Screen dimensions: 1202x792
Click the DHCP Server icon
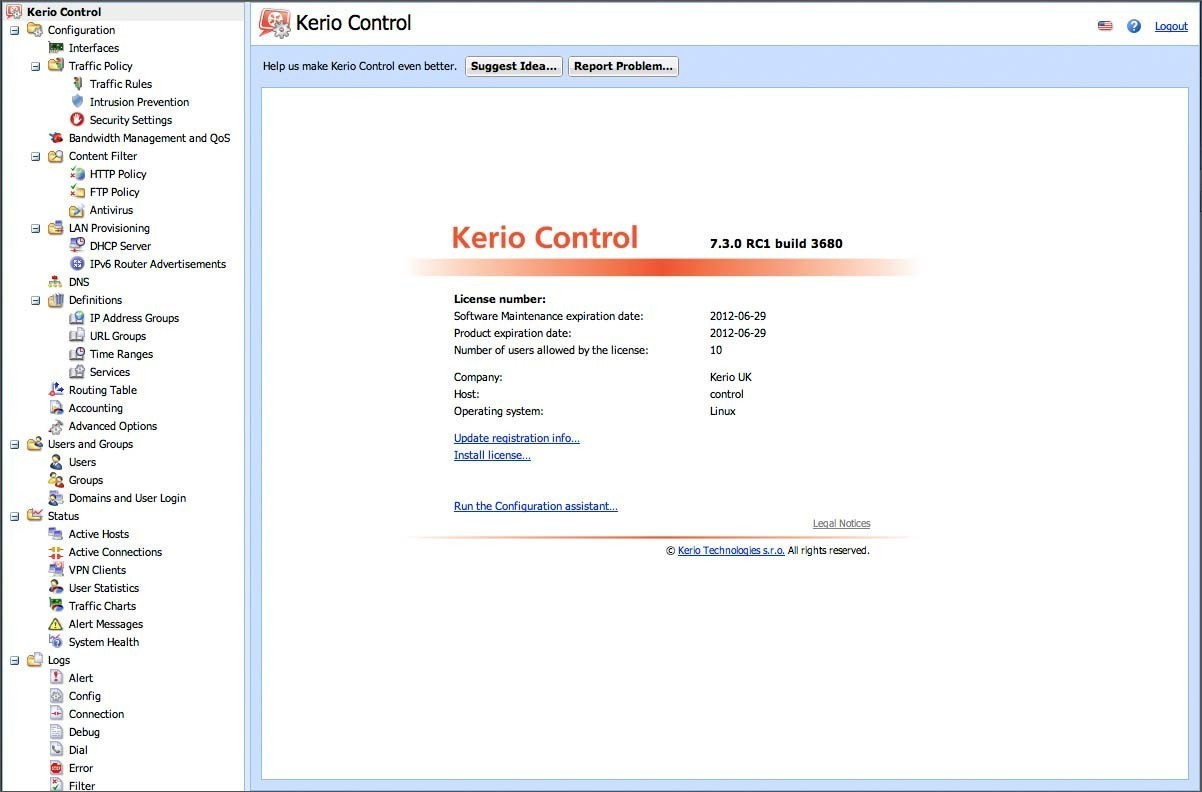(77, 246)
